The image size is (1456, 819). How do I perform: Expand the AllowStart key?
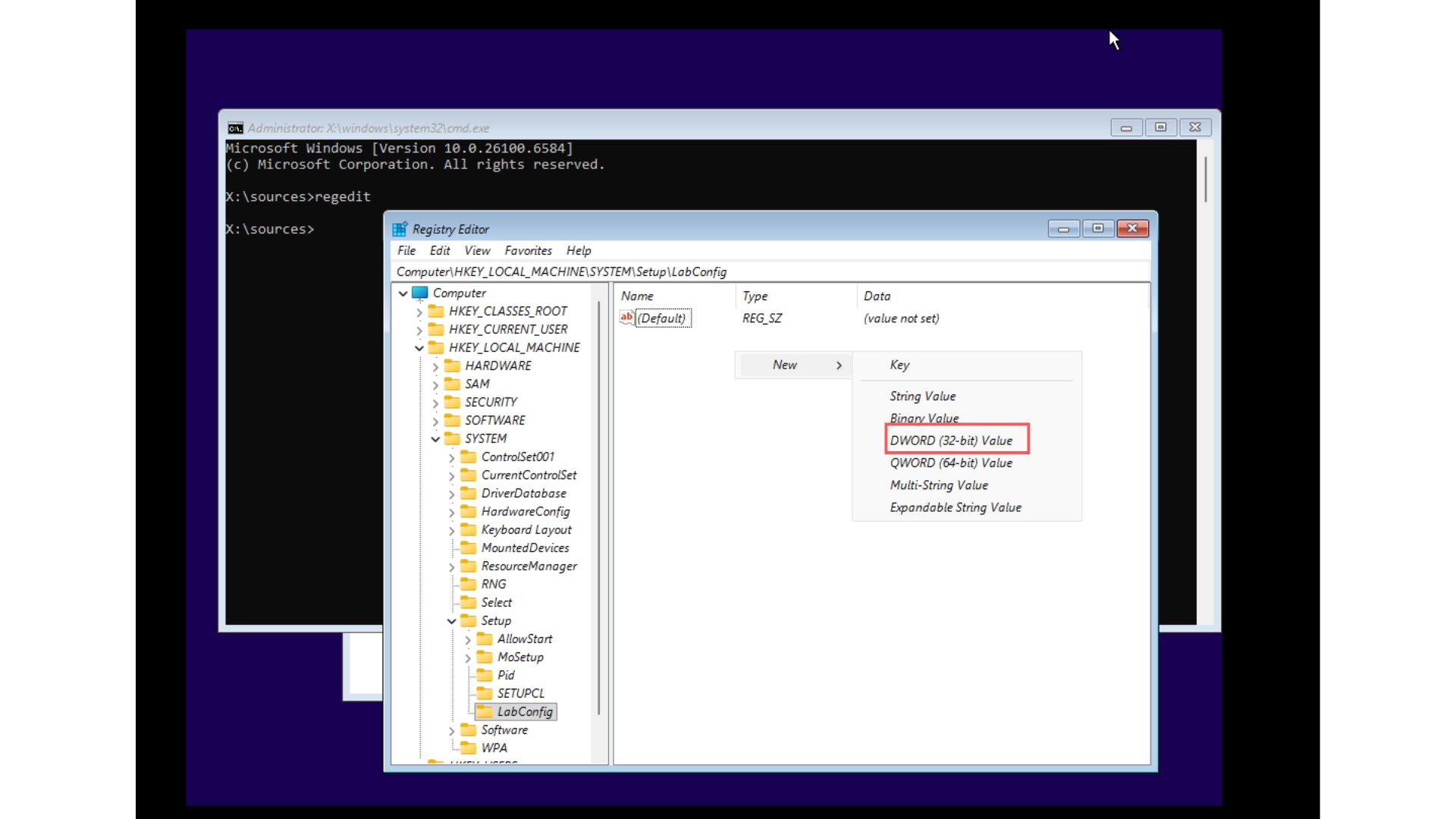[468, 639]
